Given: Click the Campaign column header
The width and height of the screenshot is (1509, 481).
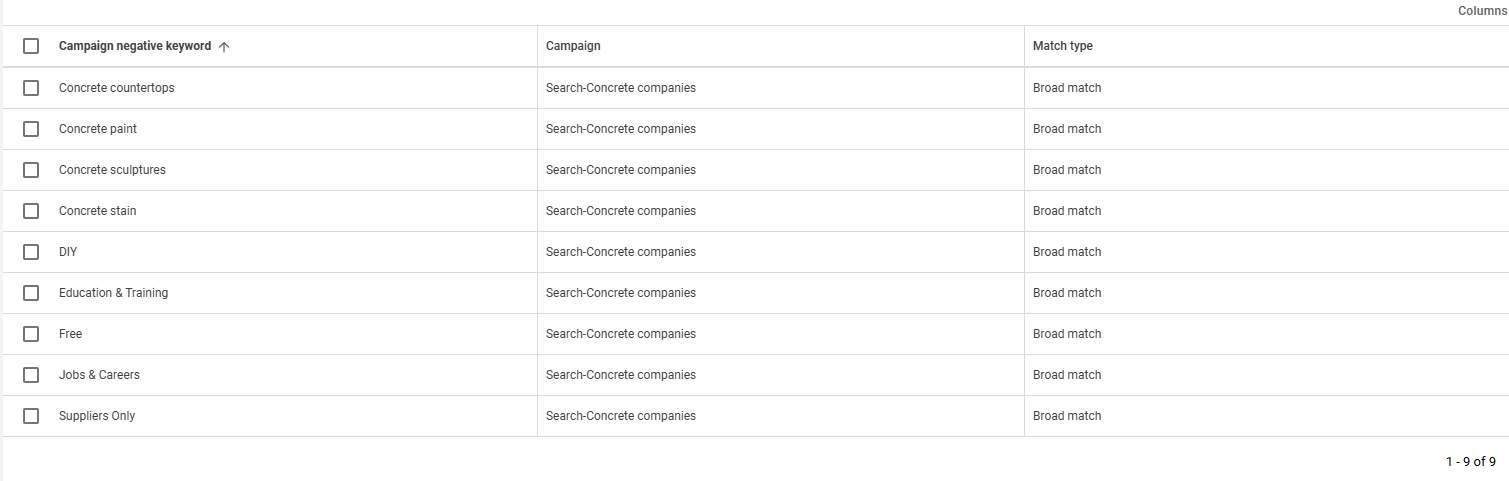Looking at the screenshot, I should (x=573, y=46).
